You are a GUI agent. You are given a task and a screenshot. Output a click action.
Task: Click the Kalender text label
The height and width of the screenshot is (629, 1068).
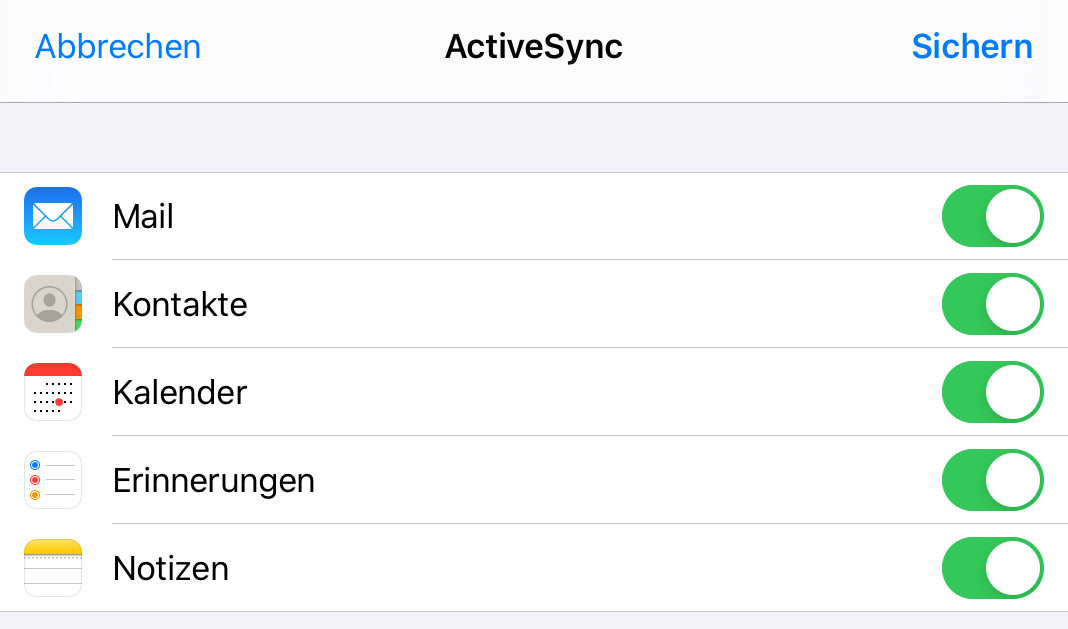[x=180, y=392]
